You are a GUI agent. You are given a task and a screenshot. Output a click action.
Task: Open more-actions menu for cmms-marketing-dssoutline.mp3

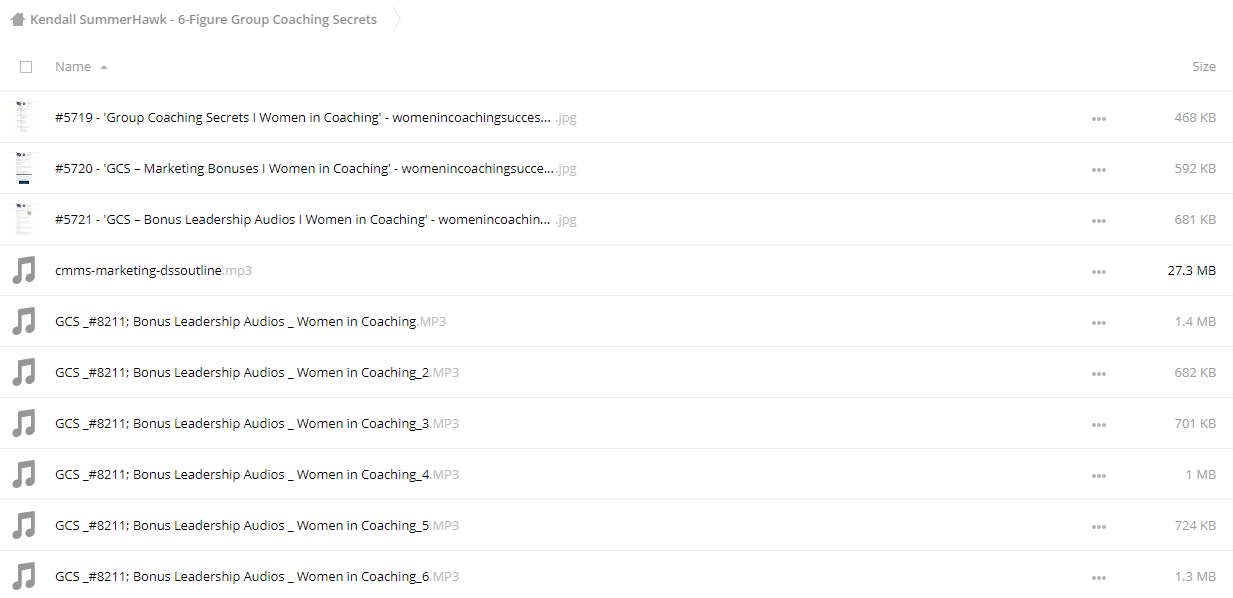pos(1099,271)
